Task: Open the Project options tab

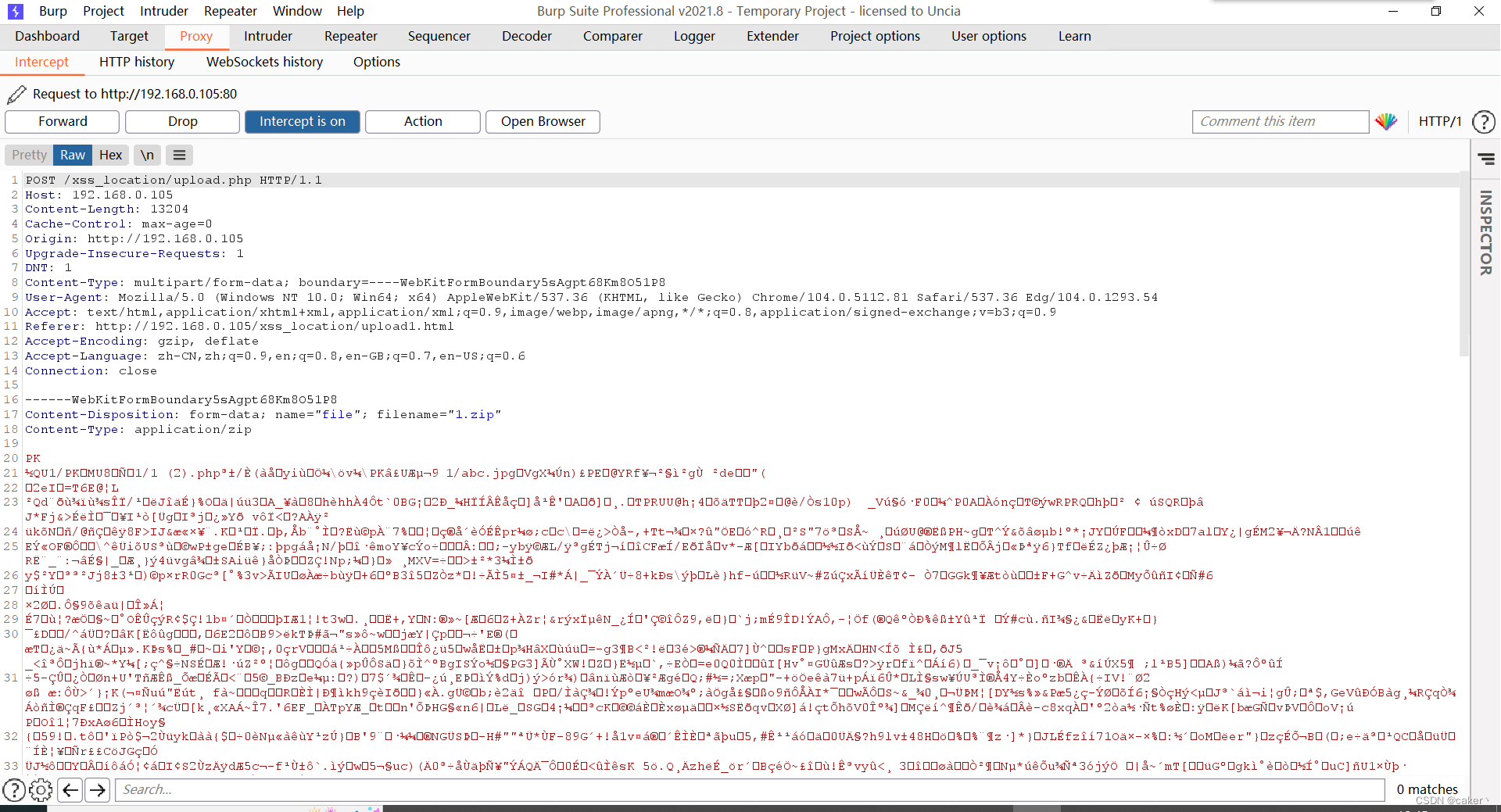Action: (875, 36)
